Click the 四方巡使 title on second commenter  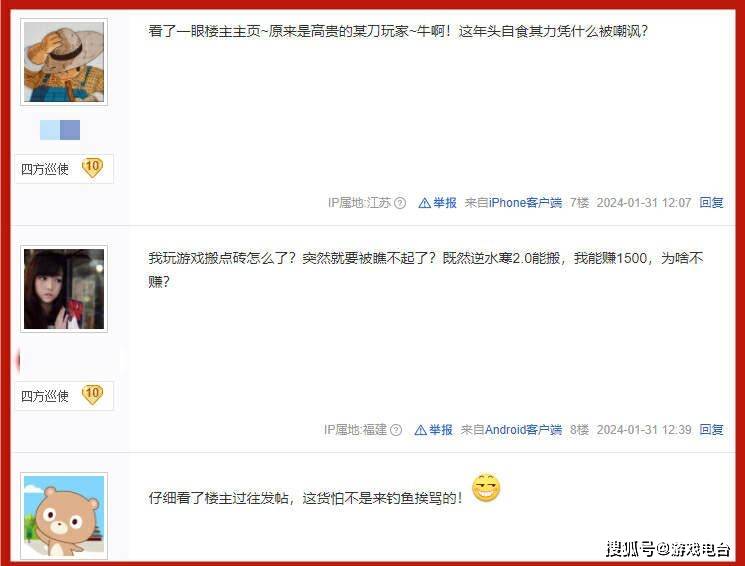point(45,396)
